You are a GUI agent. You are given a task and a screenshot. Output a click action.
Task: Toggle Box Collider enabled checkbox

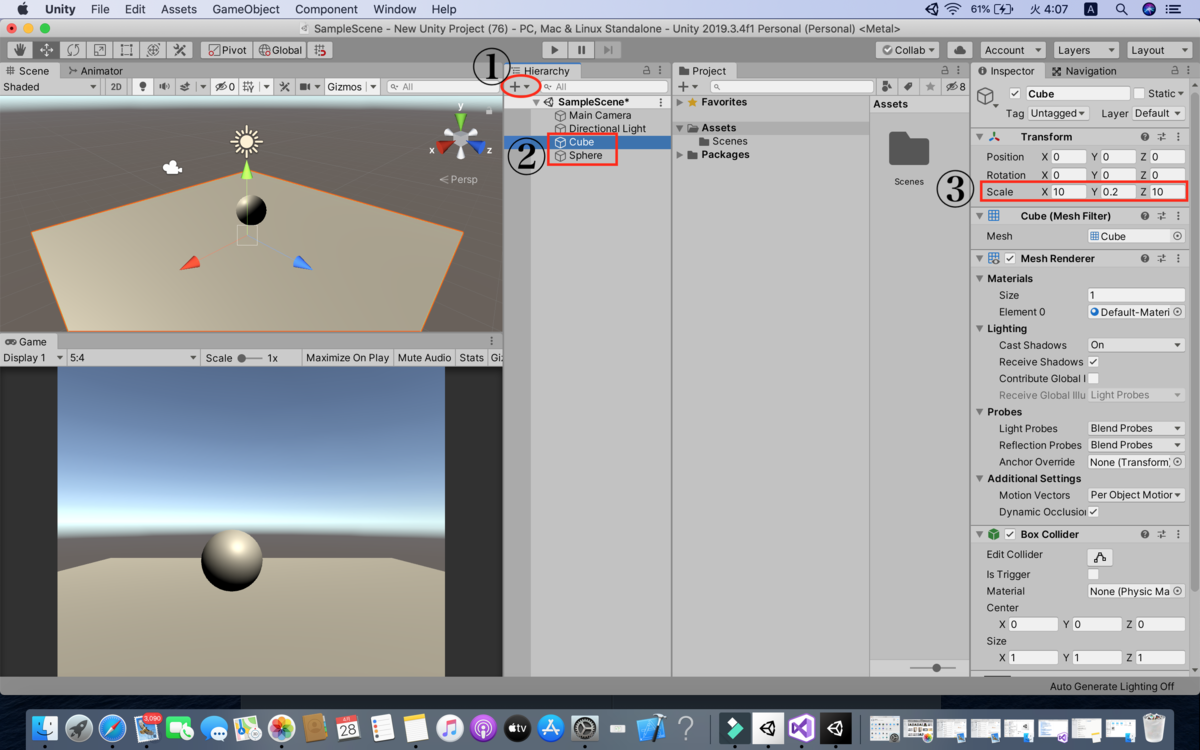1010,535
